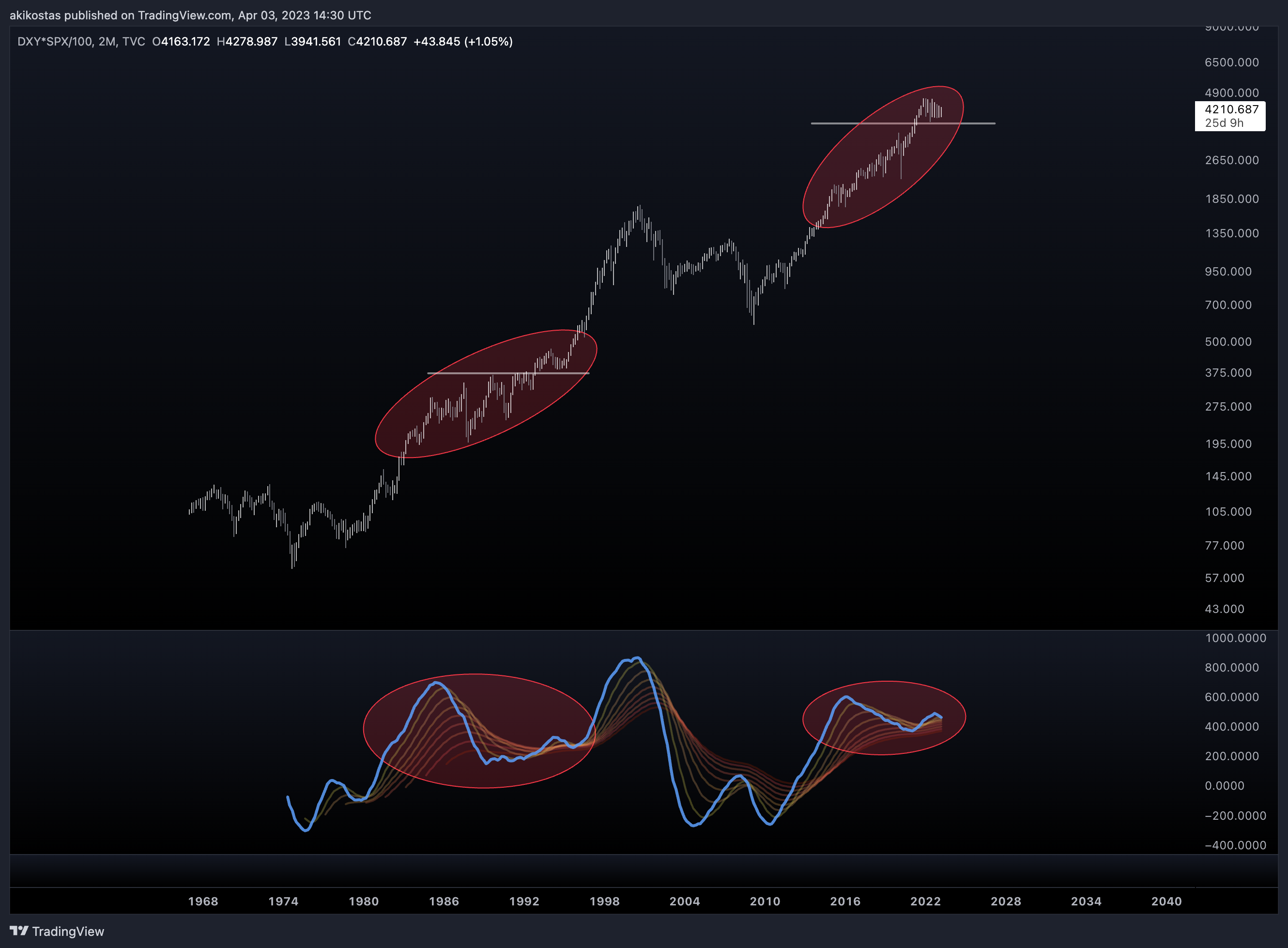Click the 145.000 price scale label
Screen dimensions: 1288x948
(1228, 476)
